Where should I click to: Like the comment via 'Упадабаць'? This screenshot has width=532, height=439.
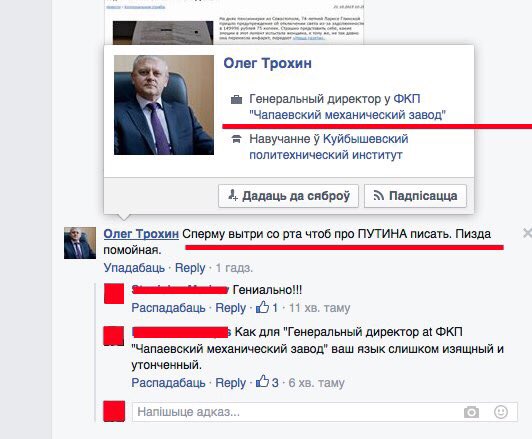pos(134,268)
